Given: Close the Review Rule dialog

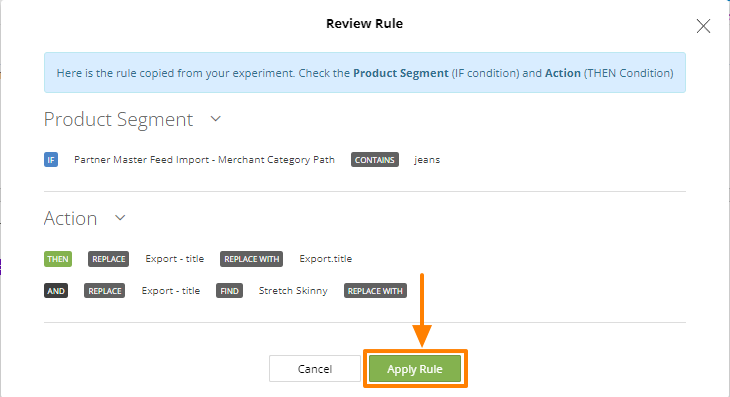Looking at the screenshot, I should click(703, 26).
